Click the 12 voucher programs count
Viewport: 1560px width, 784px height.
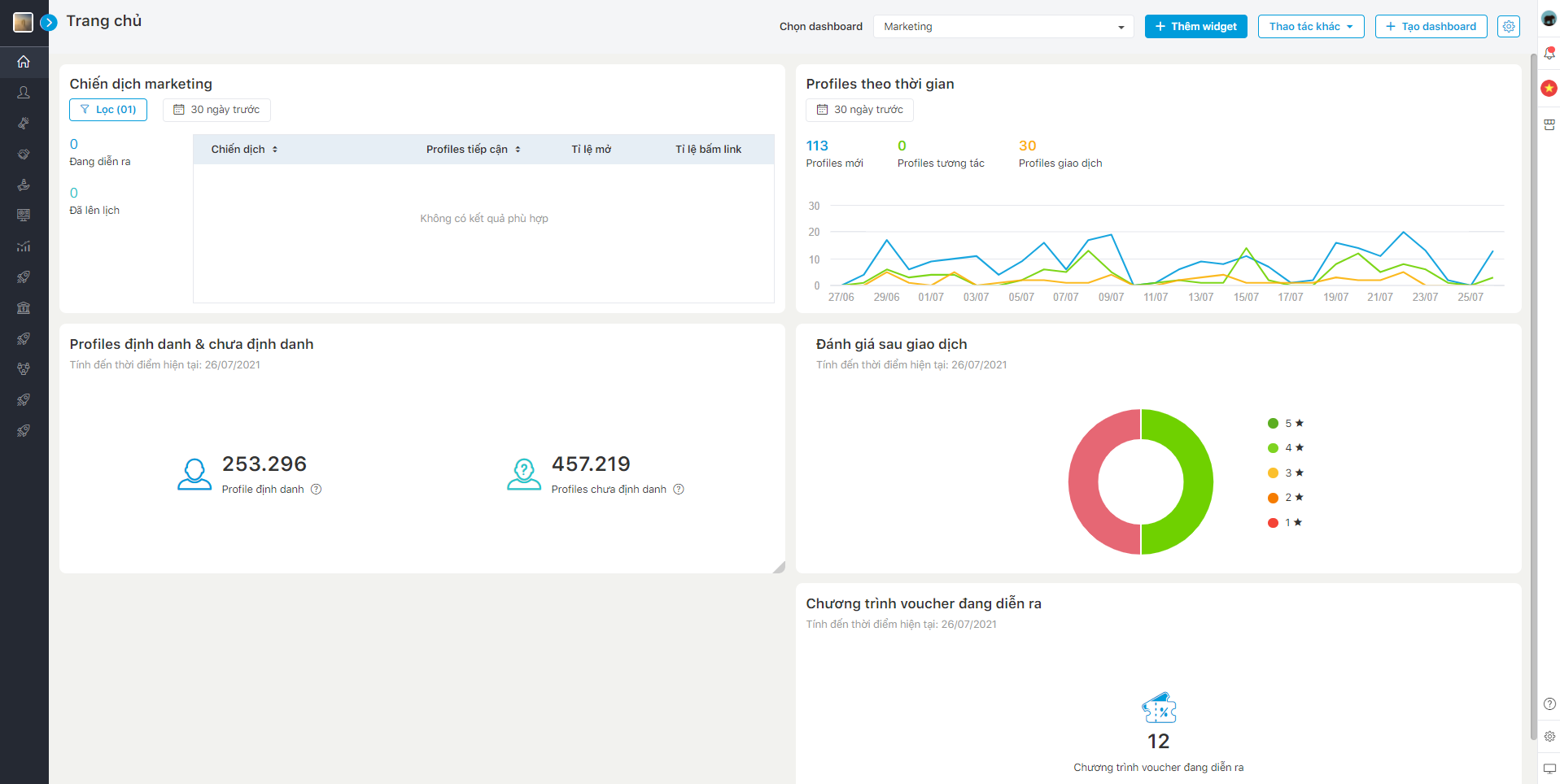click(1159, 742)
